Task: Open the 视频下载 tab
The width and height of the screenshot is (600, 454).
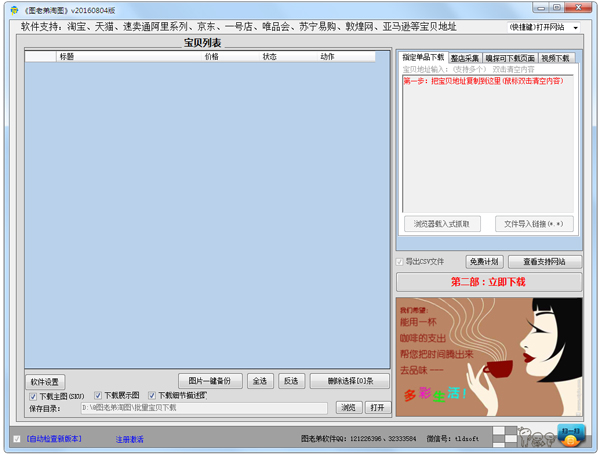Action: click(x=556, y=58)
